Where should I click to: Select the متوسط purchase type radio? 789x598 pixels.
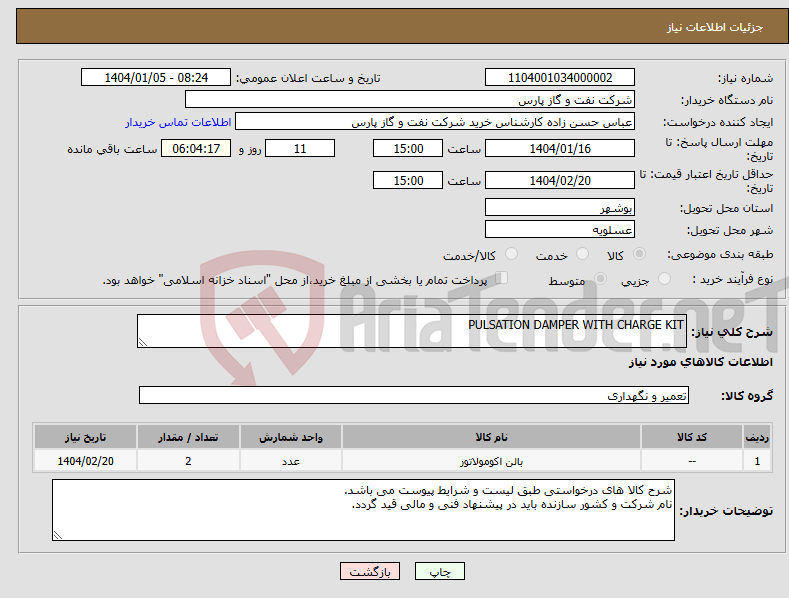pos(600,278)
